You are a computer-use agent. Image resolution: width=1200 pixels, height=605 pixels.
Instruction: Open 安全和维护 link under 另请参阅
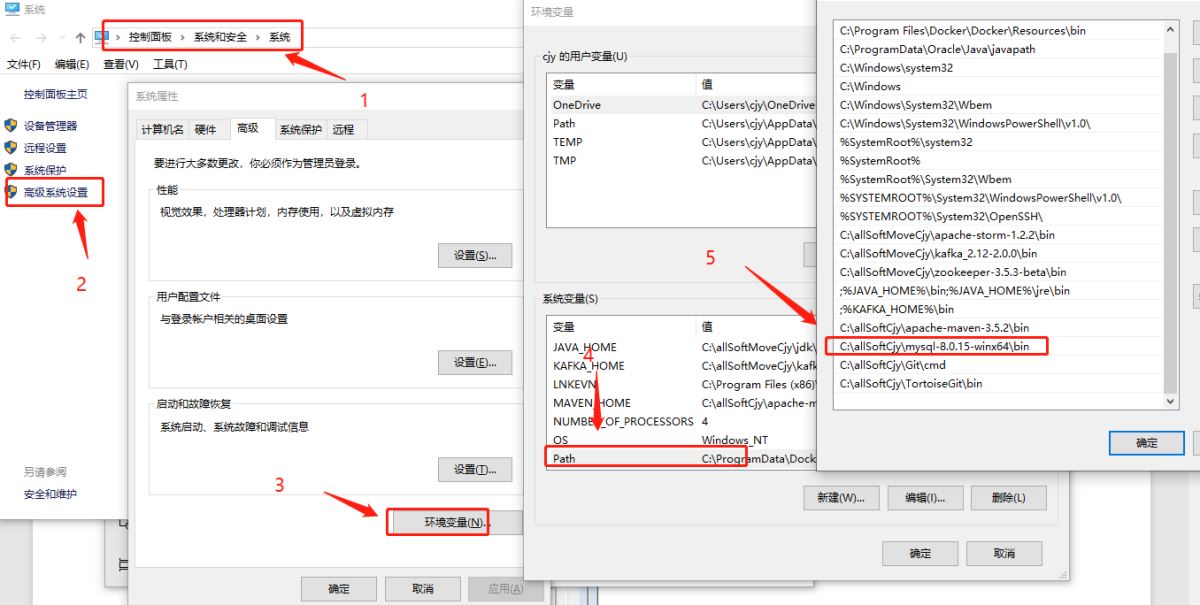50,494
